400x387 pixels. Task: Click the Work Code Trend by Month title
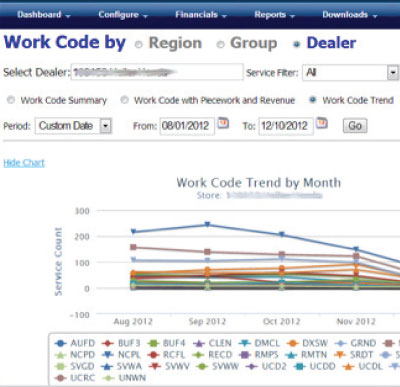259,183
